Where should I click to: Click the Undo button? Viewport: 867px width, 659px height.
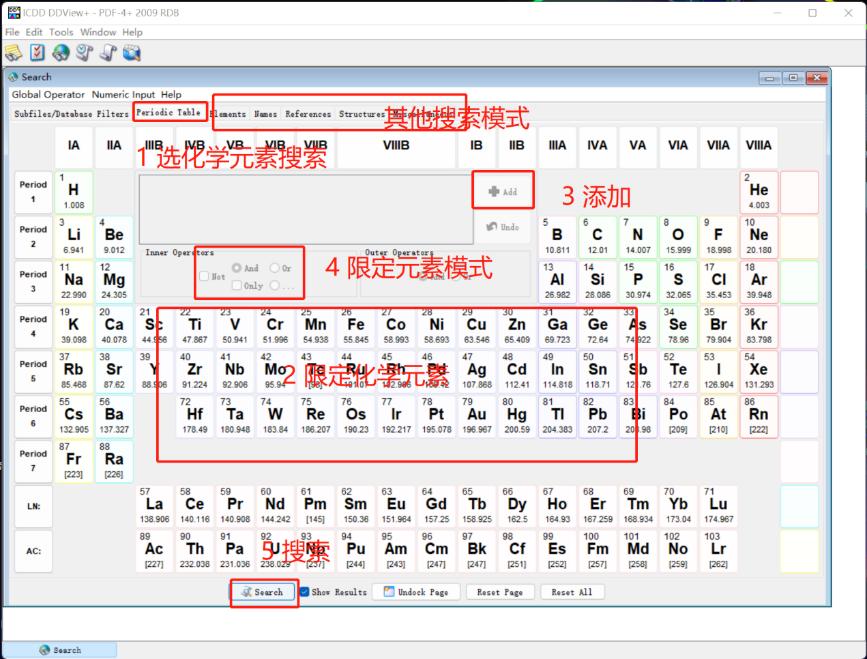[503, 227]
